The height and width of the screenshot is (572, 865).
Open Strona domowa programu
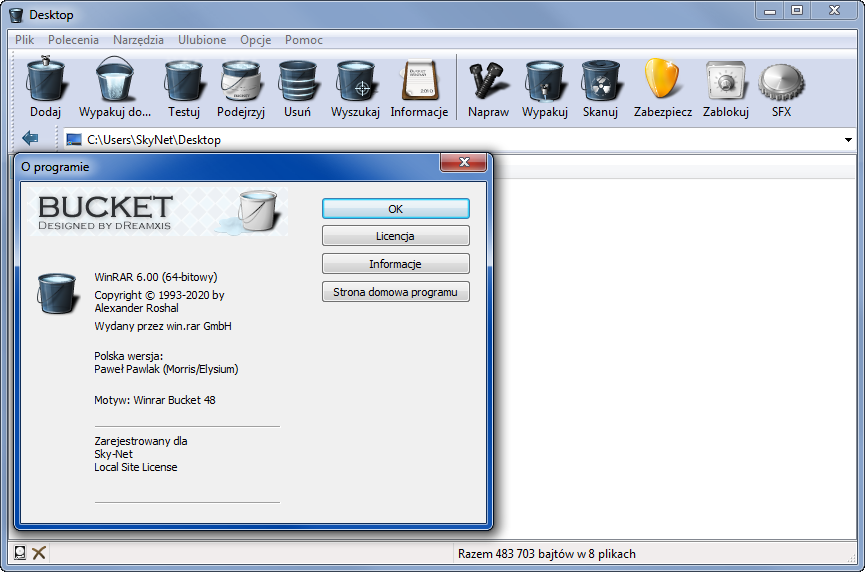(396, 292)
